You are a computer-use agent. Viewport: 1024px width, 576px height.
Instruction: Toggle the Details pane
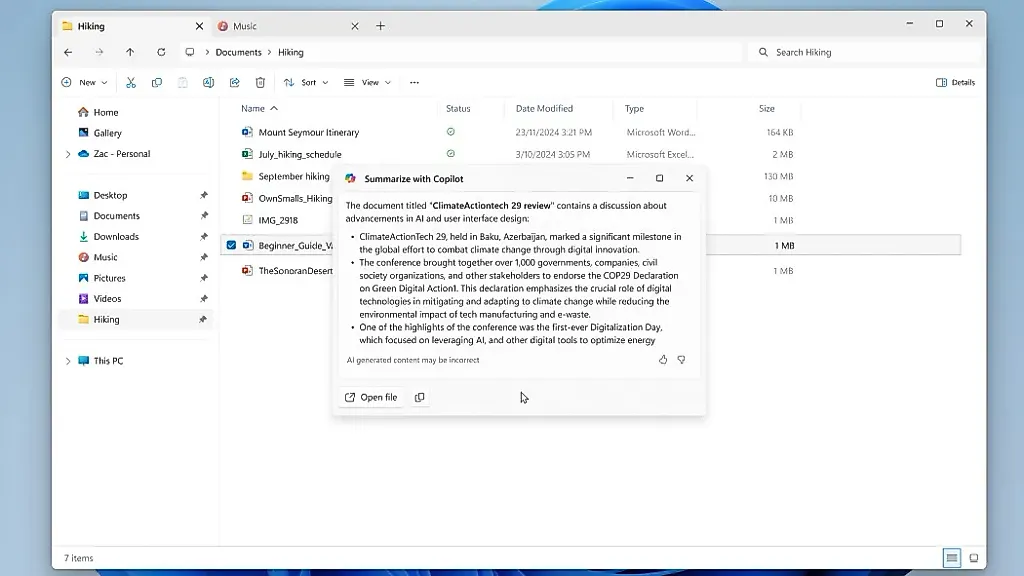tap(955, 82)
